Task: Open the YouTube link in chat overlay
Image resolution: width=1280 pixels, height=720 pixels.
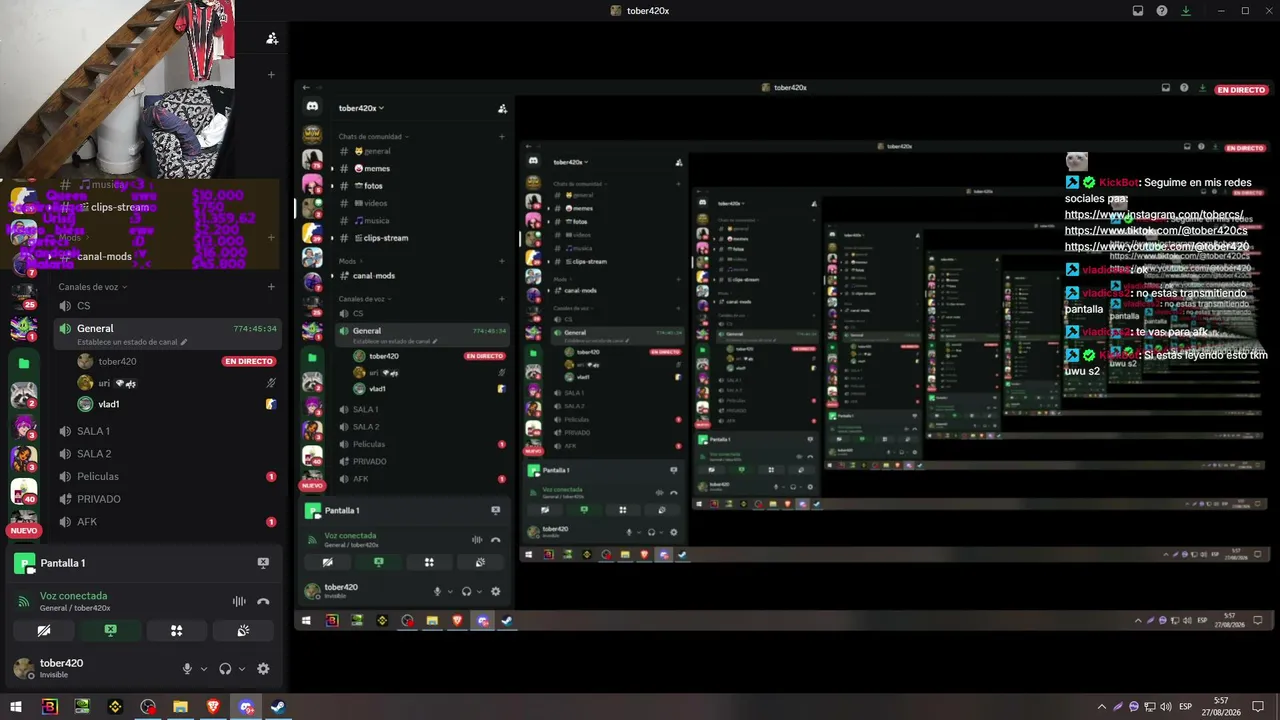Action: pos(1157,247)
